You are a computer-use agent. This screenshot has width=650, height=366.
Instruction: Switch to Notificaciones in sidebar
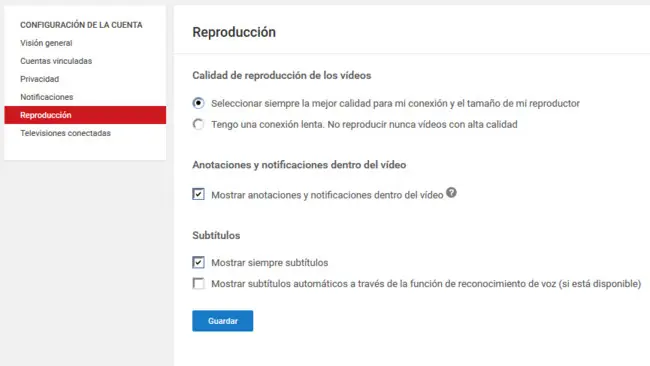click(46, 97)
